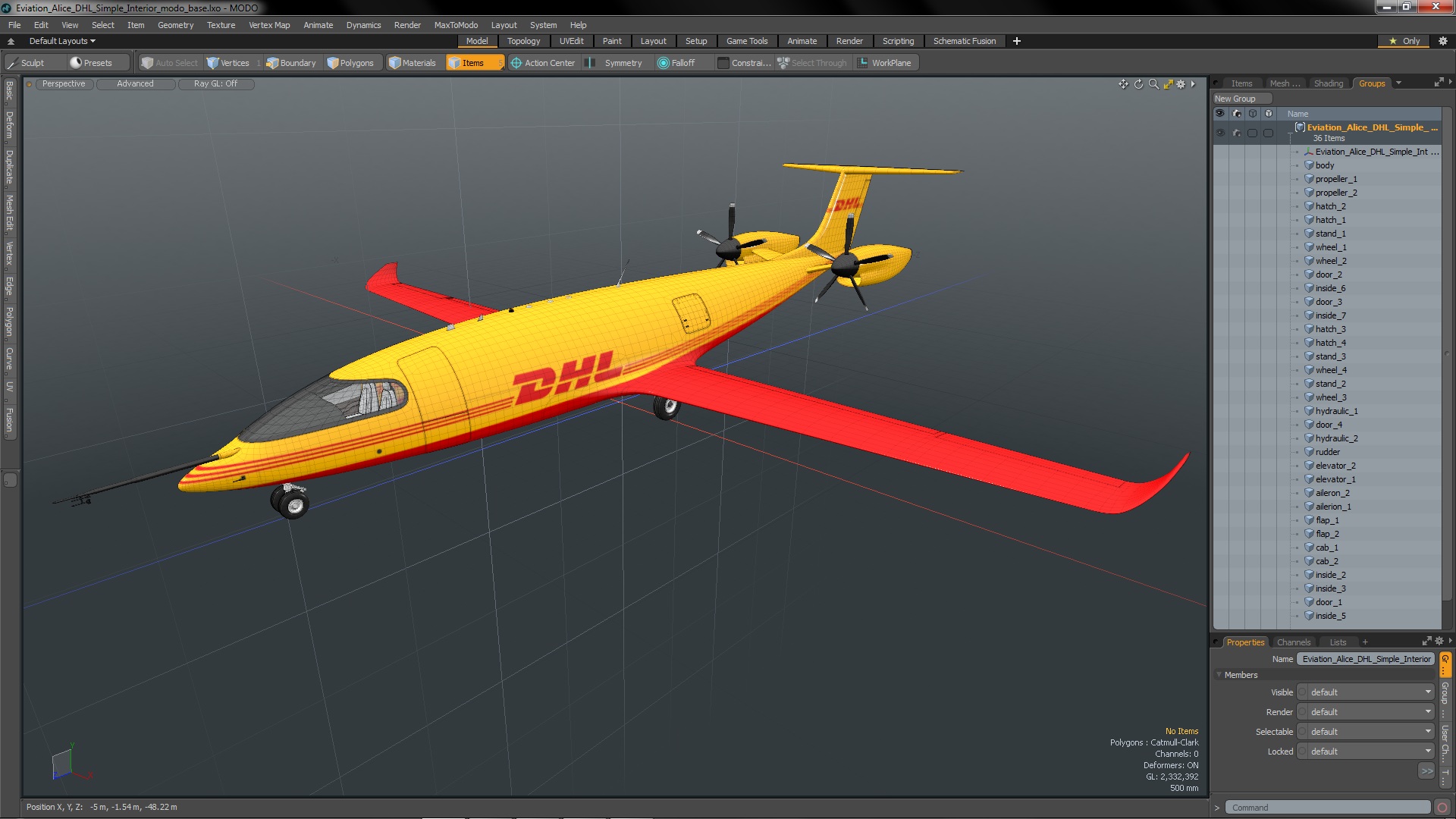Click the viewport zoom magnifier icon
1456x819 pixels.
point(1153,84)
